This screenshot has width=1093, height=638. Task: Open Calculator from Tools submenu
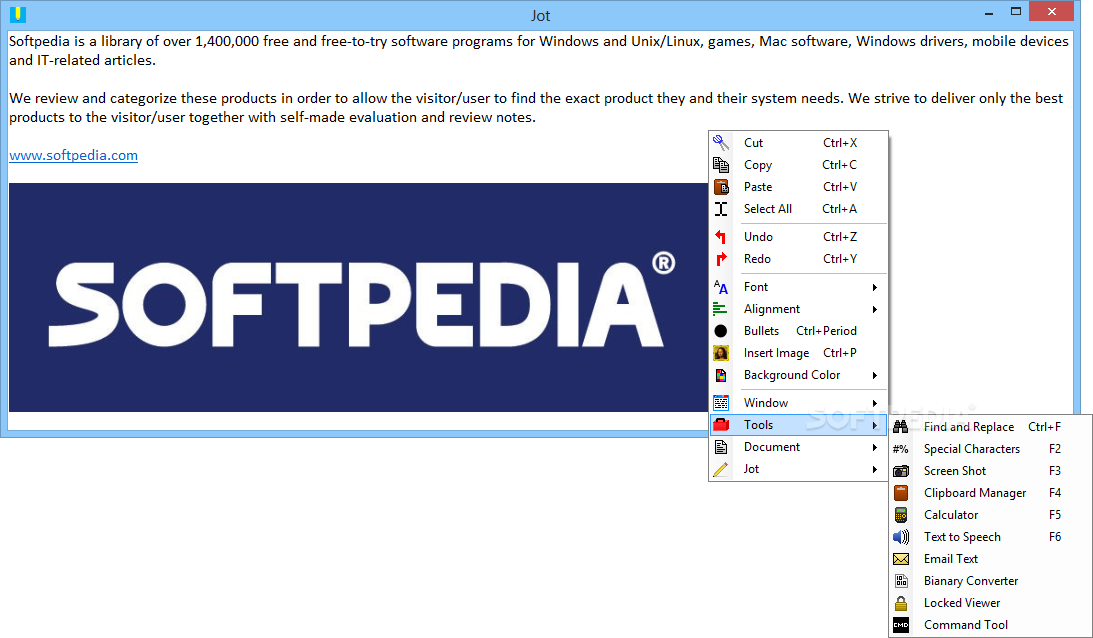(x=990, y=515)
